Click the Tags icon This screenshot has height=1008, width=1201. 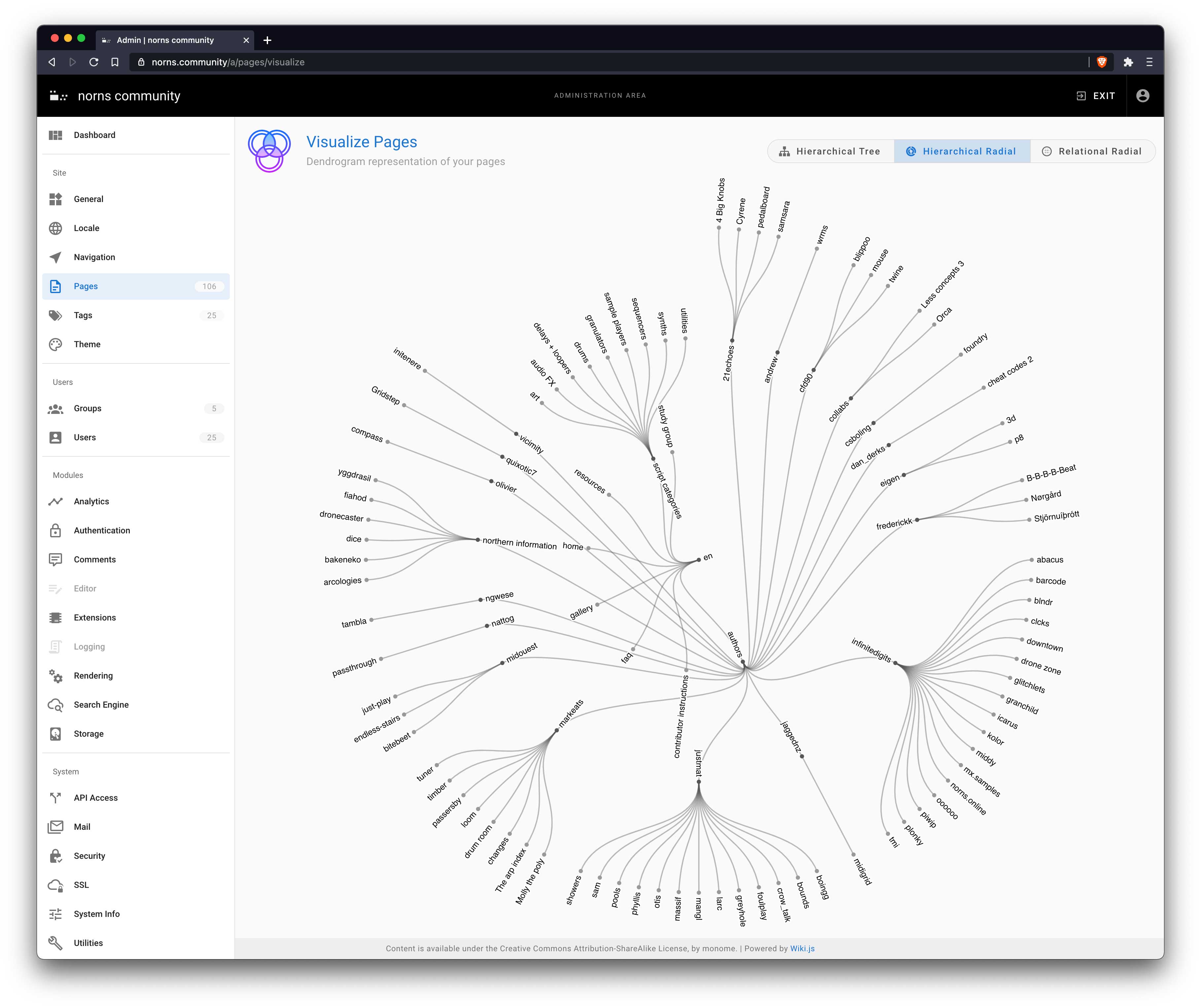(55, 316)
